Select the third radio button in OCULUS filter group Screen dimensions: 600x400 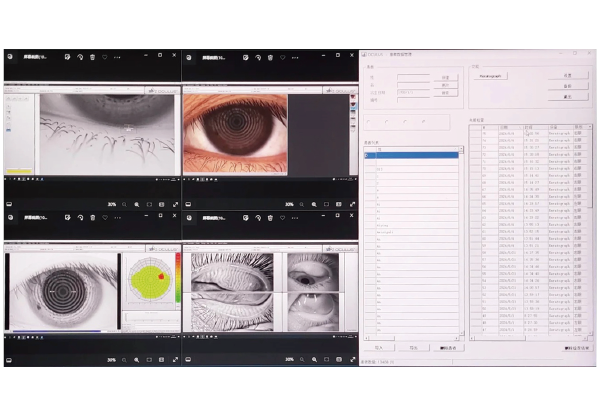405,122
